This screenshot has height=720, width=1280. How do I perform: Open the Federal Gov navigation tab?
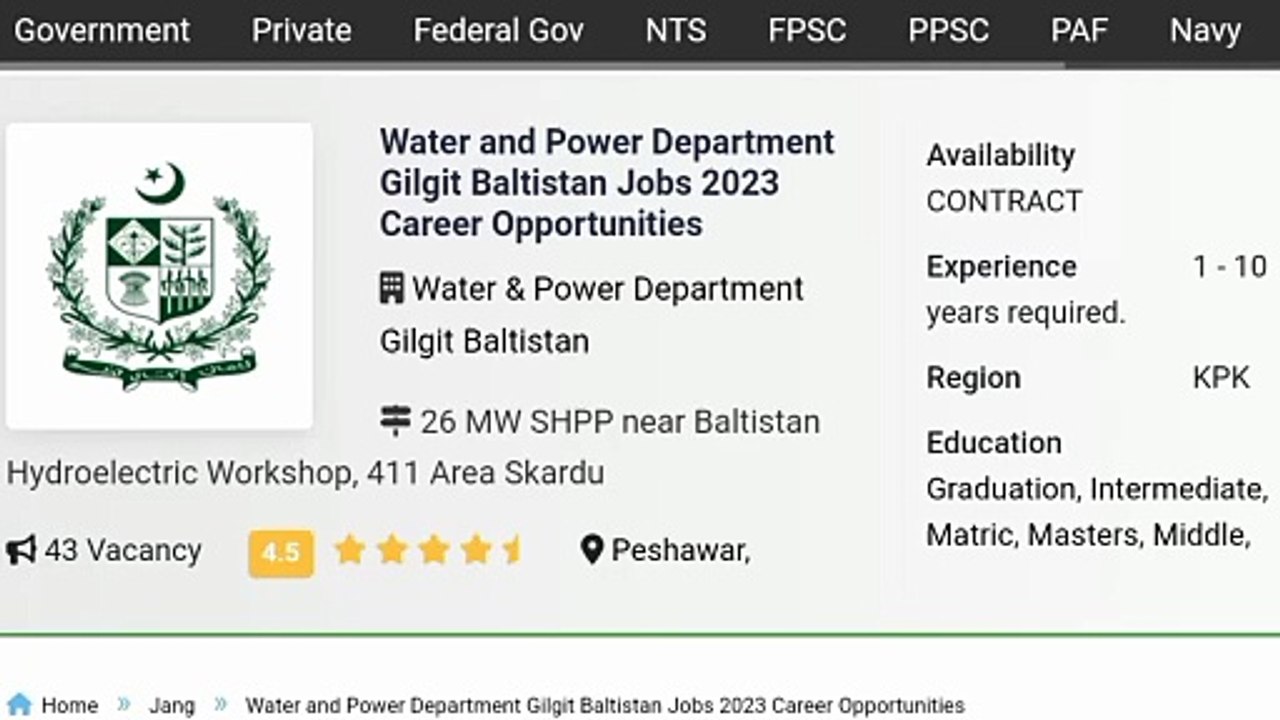click(499, 31)
